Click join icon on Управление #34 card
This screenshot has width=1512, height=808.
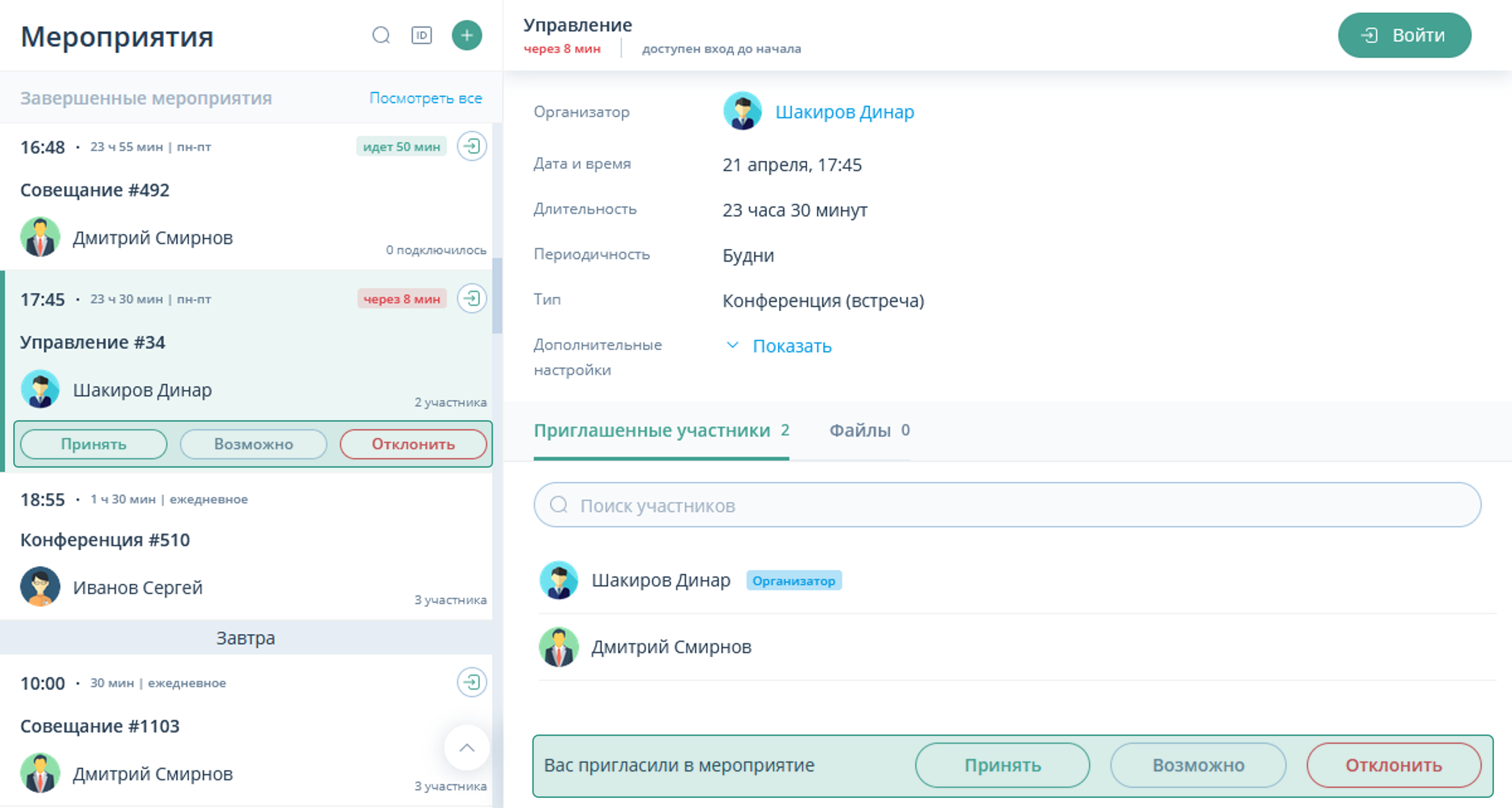[x=471, y=298]
